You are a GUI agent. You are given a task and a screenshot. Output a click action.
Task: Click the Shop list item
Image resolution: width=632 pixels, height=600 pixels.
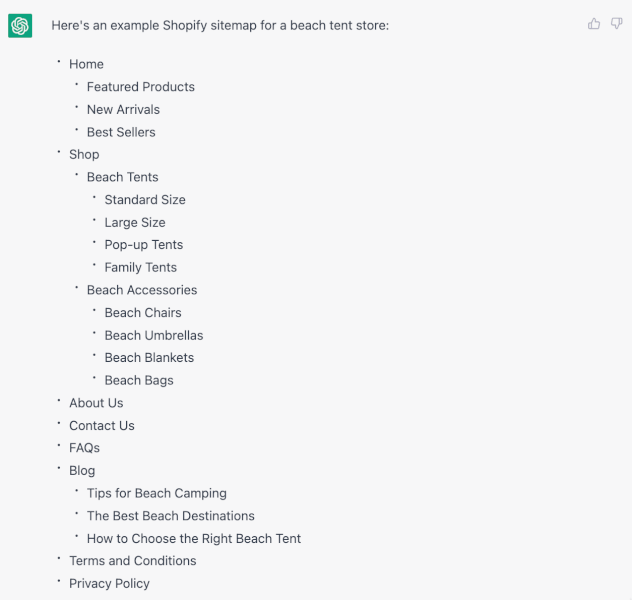pyautogui.click(x=84, y=154)
